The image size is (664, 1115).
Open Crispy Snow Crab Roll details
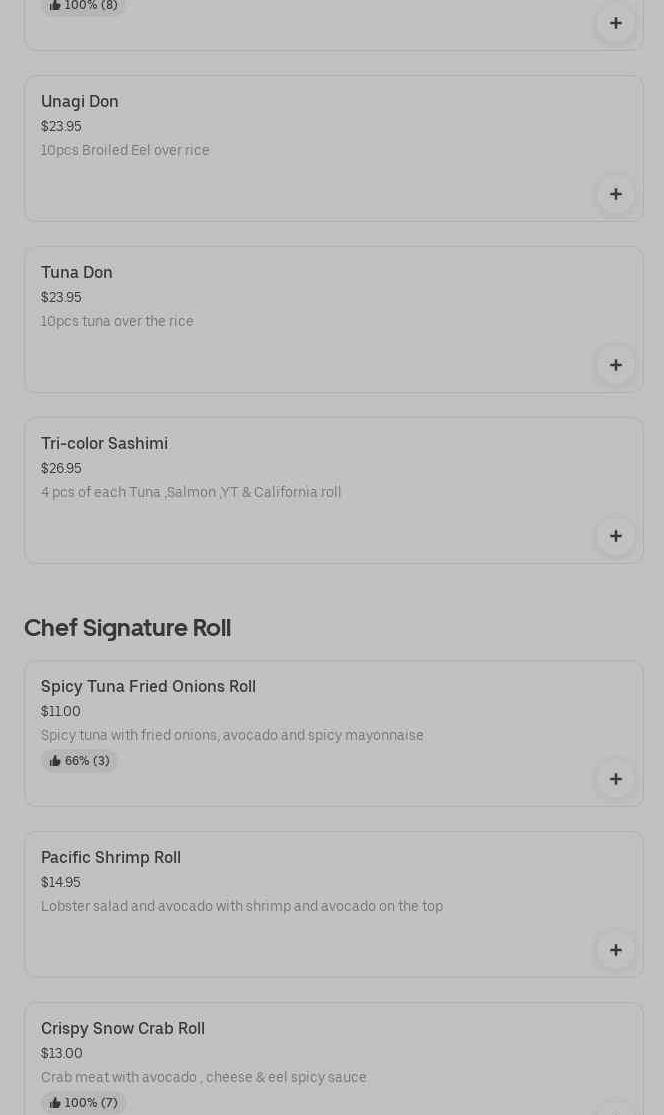coord(123,1028)
